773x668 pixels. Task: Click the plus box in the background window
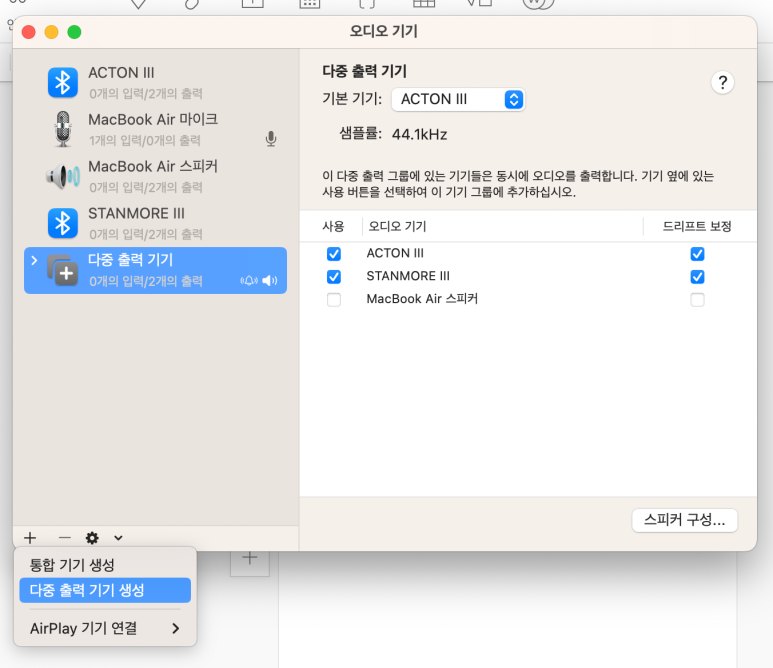pos(250,559)
